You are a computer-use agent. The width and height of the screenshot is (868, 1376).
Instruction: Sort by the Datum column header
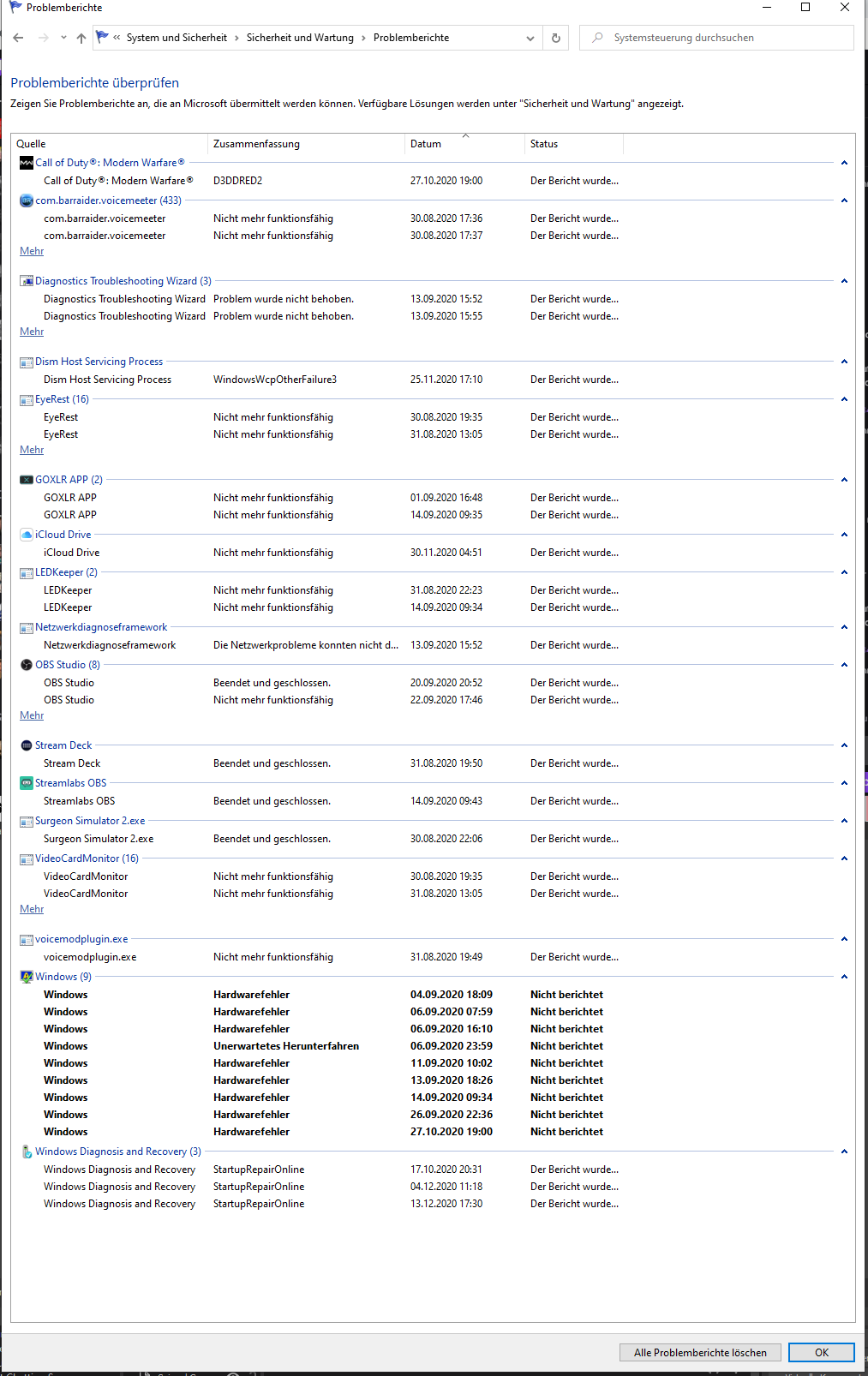click(464, 144)
